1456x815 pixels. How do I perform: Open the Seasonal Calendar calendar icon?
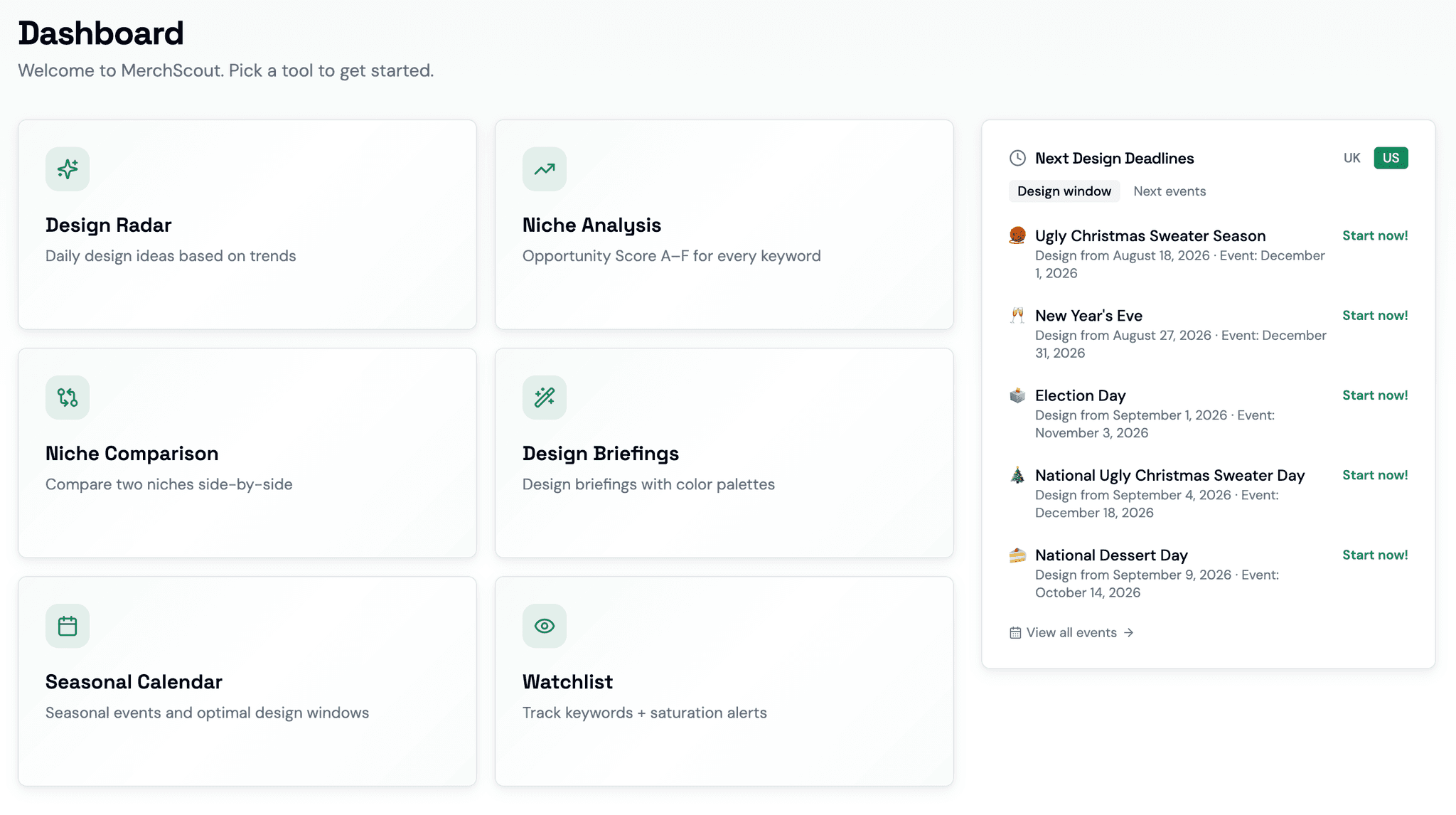pos(68,626)
